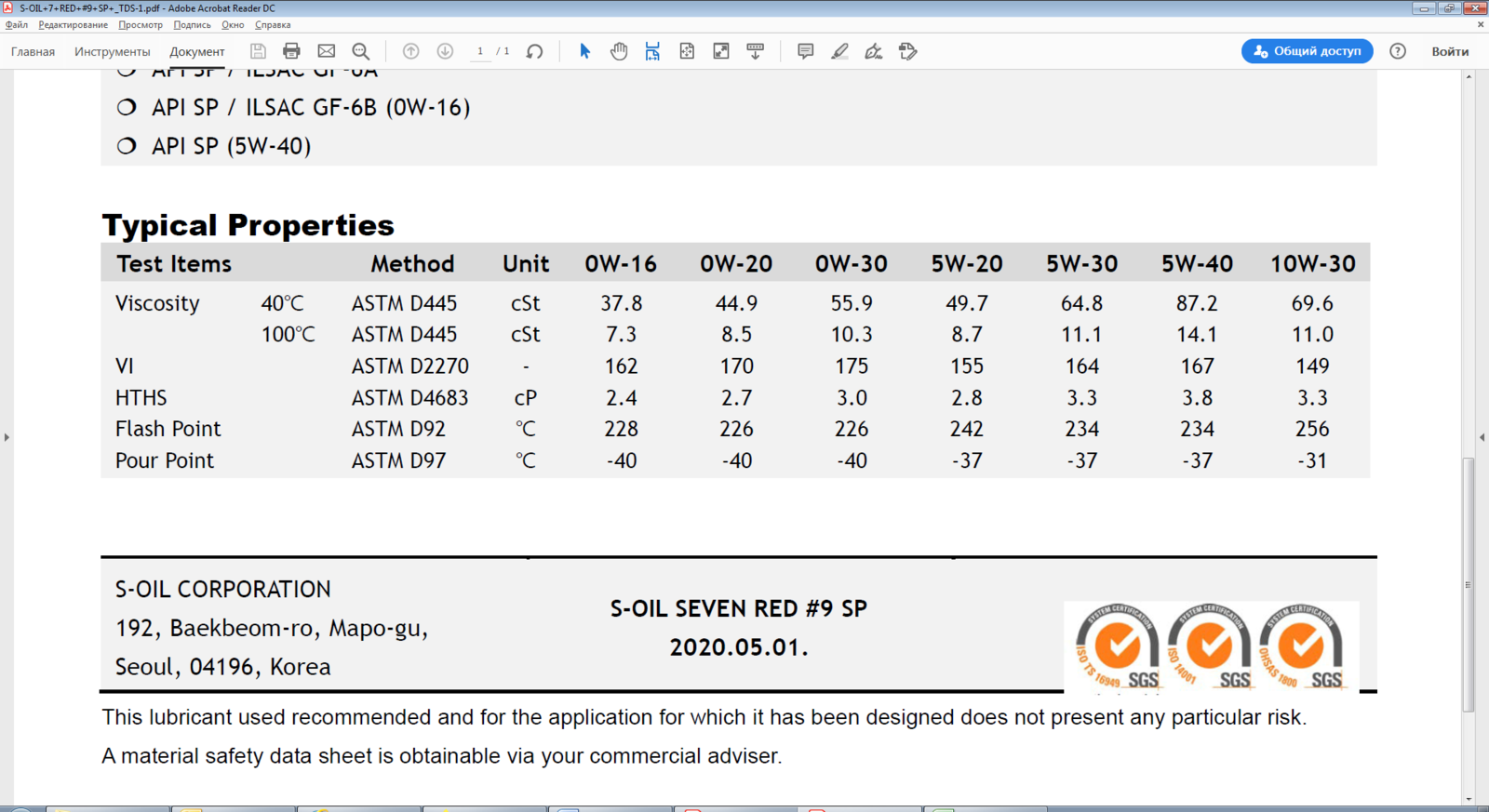This screenshot has width=1489, height=812.
Task: Click the ISO TS 16949 SGS badge
Action: coord(1117,646)
